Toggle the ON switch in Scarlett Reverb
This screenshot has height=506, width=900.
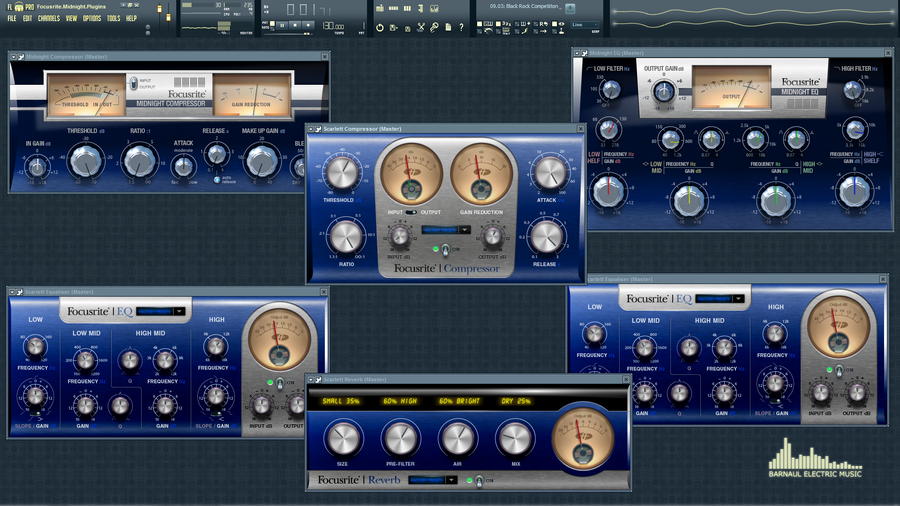(479, 481)
